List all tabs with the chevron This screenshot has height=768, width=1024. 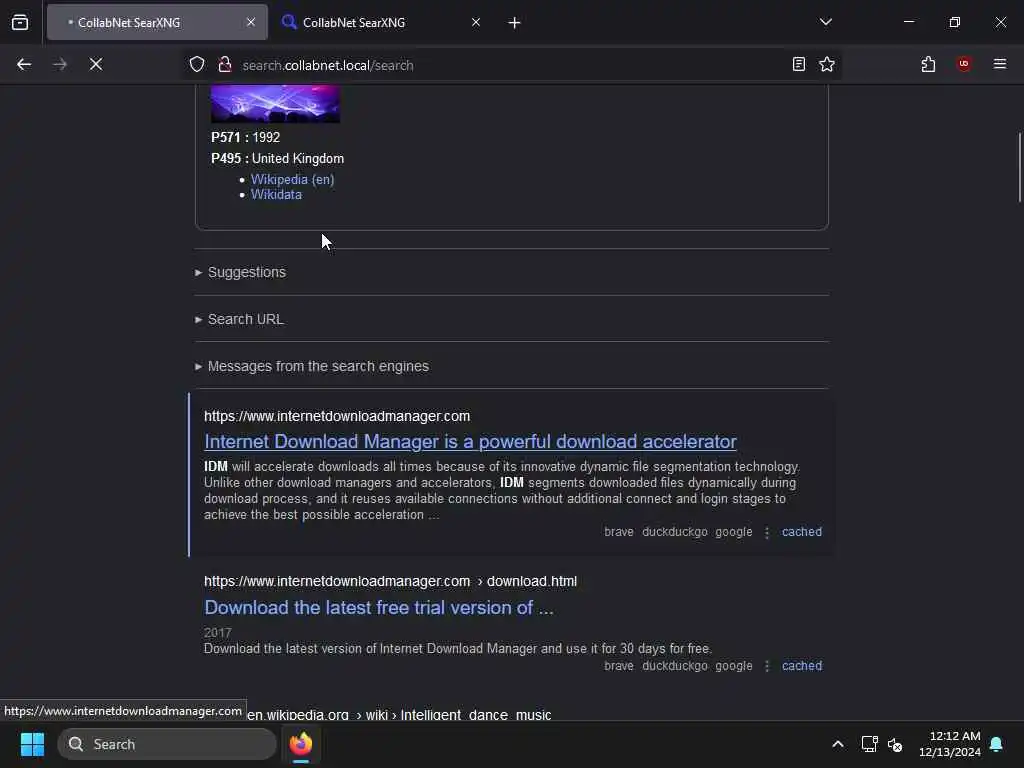(x=825, y=22)
